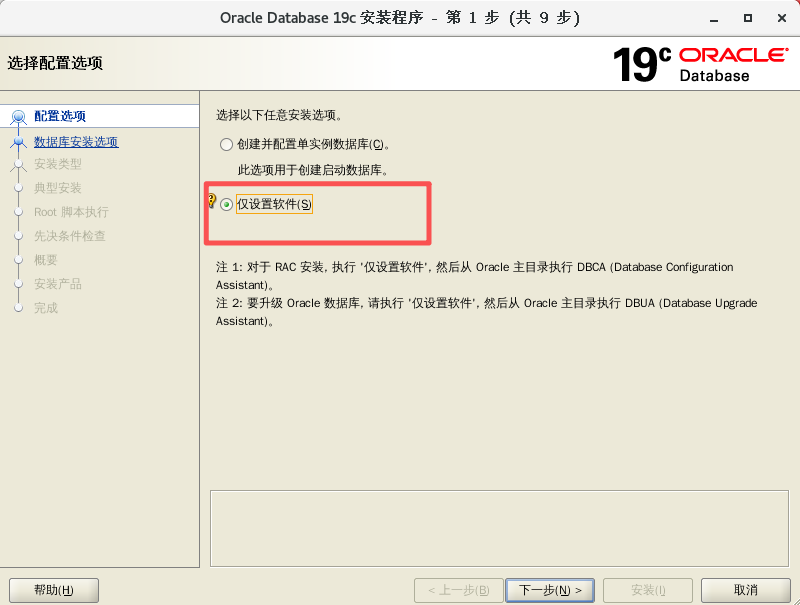Open the 帮助(H) help button
This screenshot has height=605, width=800.
tap(54, 590)
